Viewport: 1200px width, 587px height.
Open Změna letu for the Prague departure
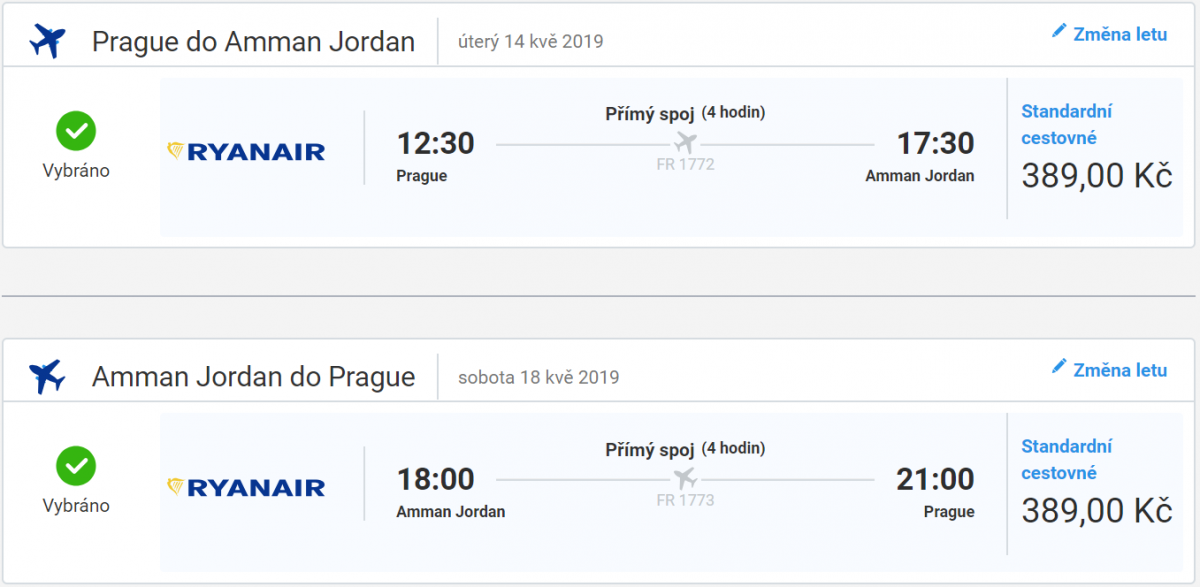pyautogui.click(x=1120, y=34)
